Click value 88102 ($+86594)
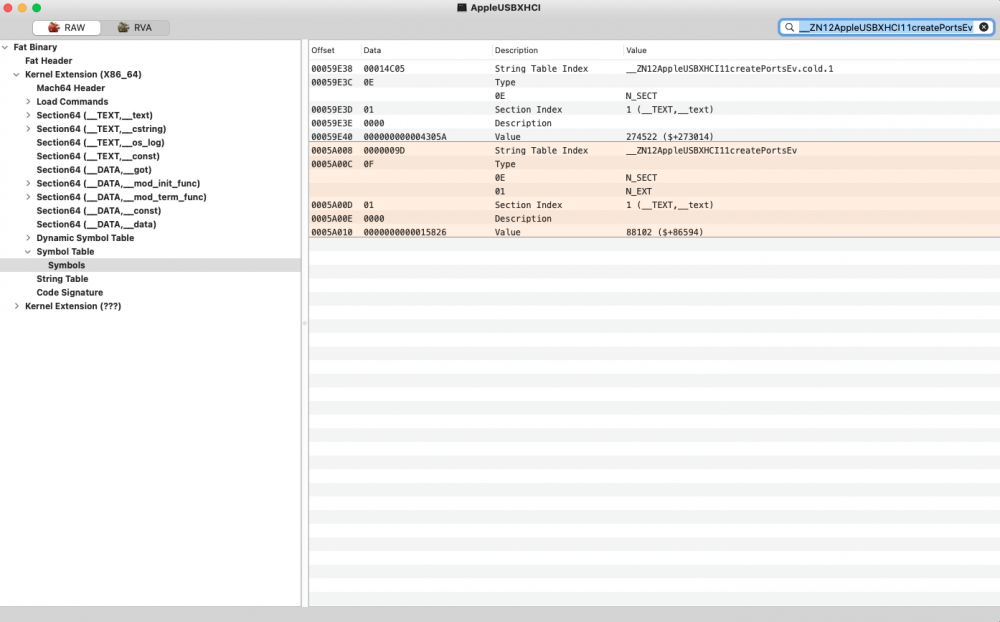The image size is (1000, 622). coord(665,232)
